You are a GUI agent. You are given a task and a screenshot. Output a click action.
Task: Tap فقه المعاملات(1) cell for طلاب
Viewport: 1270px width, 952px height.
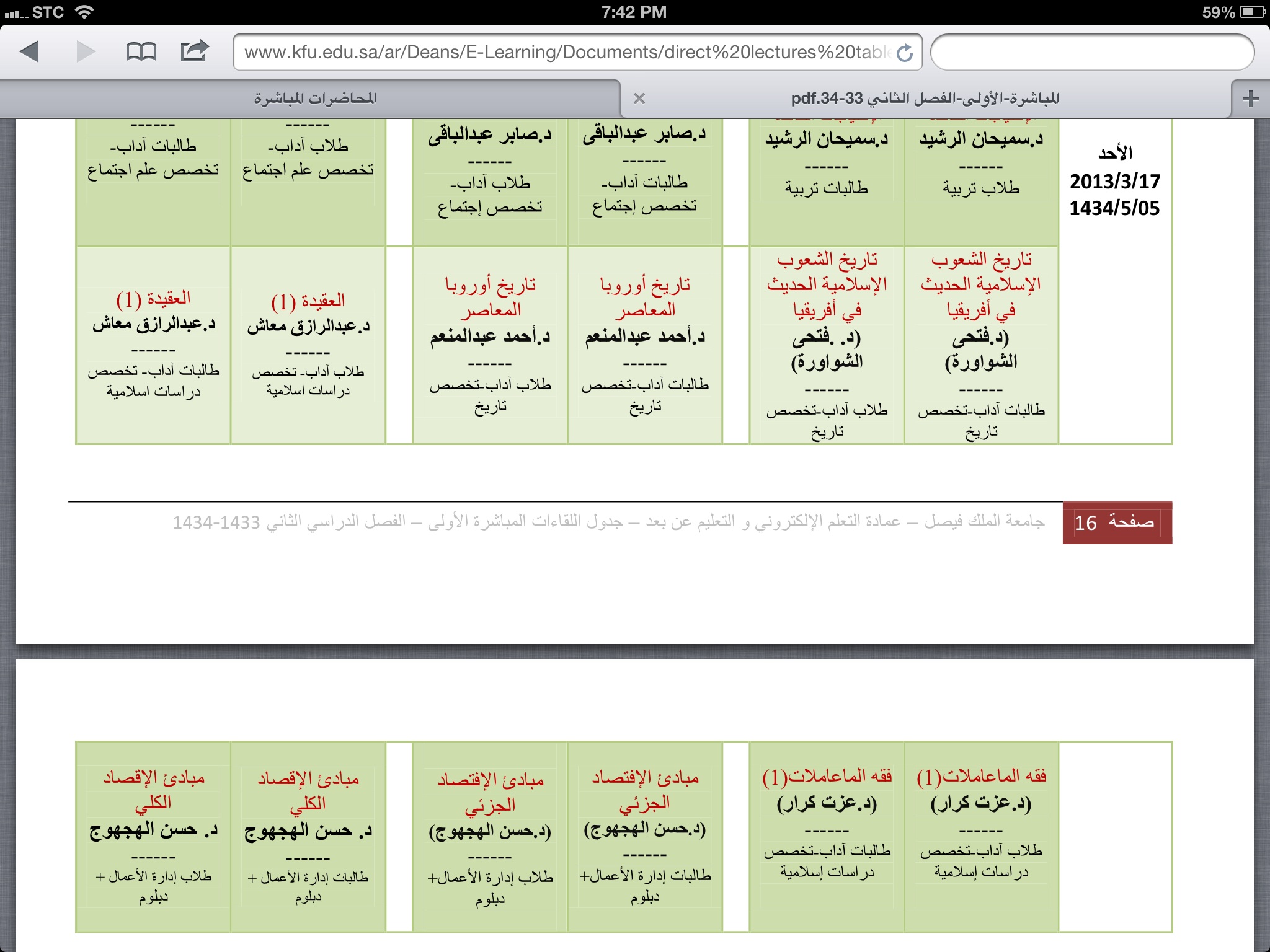point(981,837)
